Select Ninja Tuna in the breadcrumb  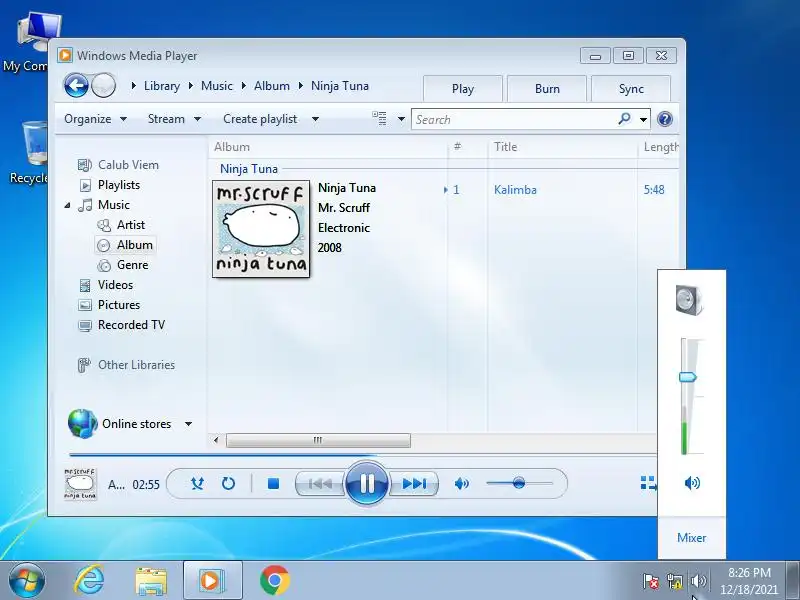pyautogui.click(x=340, y=86)
